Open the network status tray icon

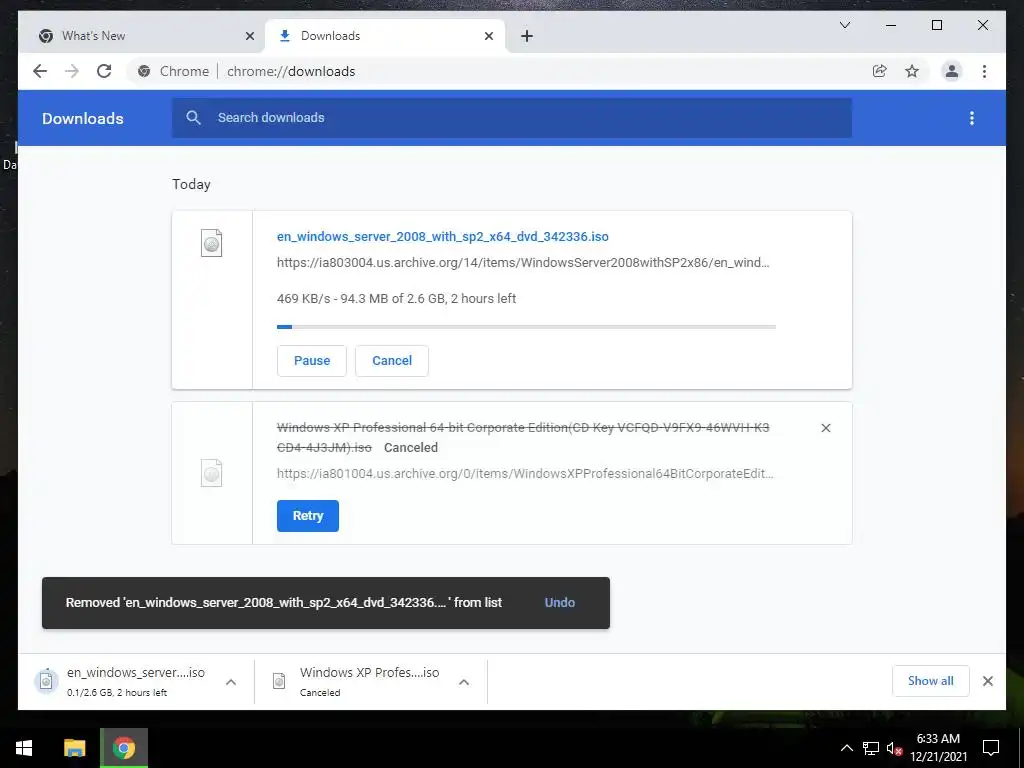871,748
